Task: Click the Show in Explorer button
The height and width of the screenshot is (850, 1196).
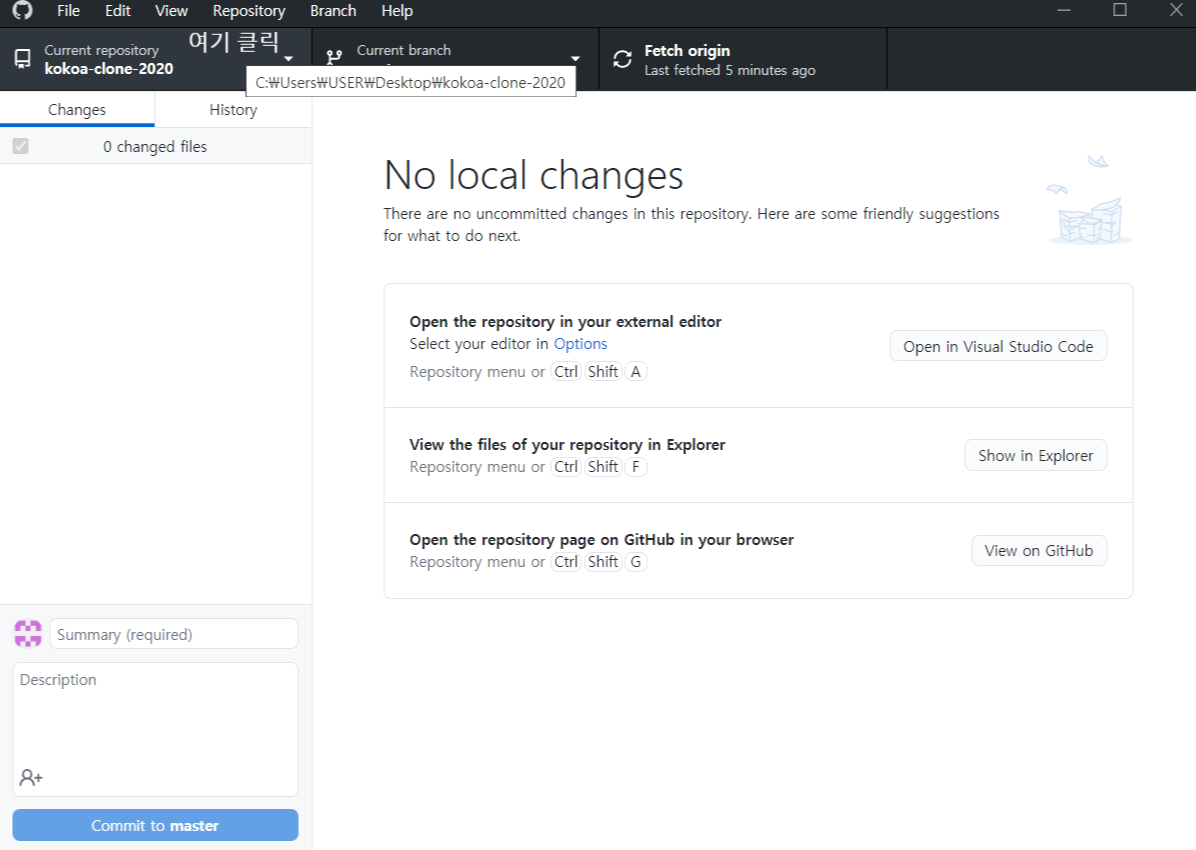Action: click(1035, 456)
